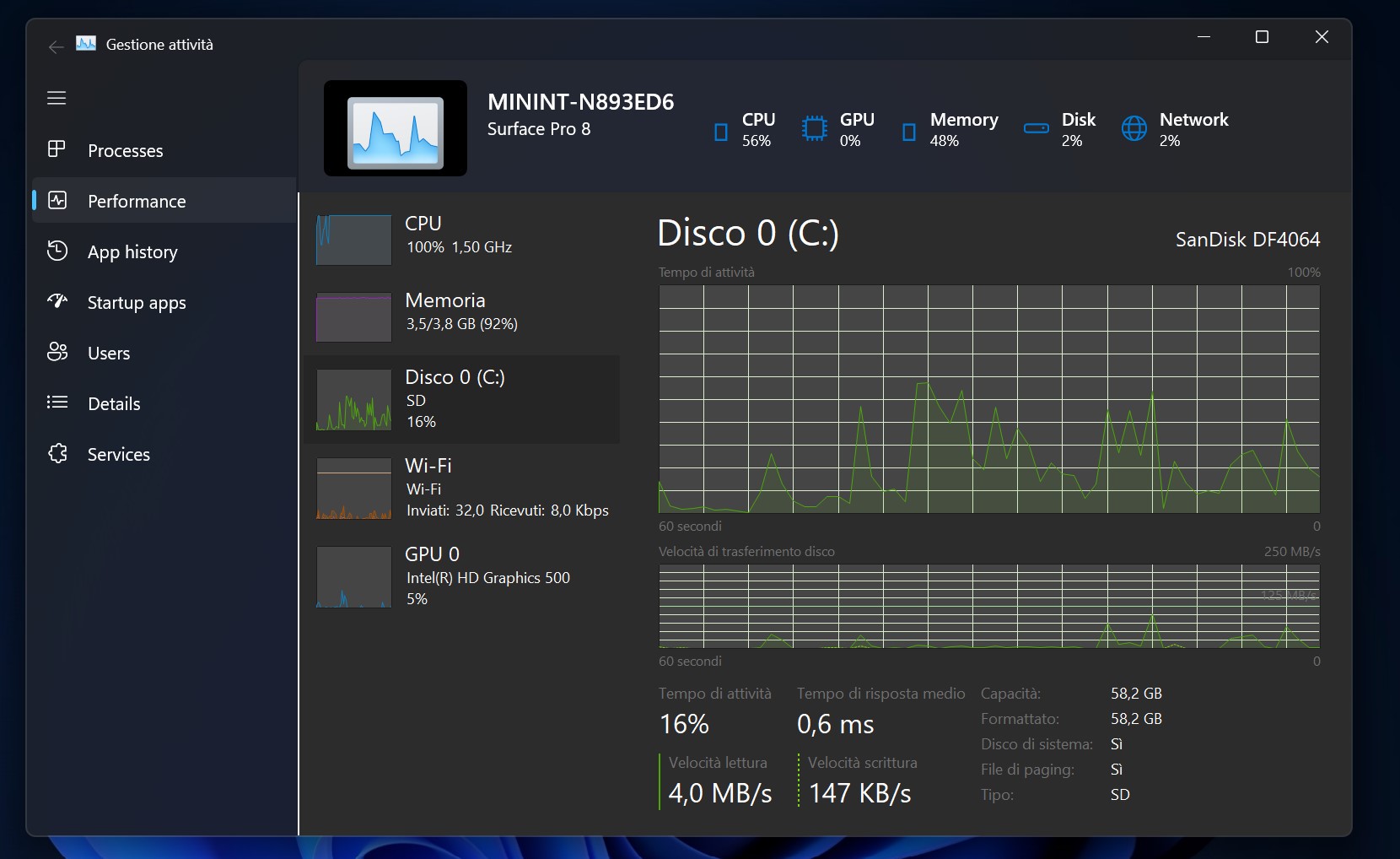Click the back arrow in title bar
This screenshot has width=1400, height=859.
pos(56,47)
